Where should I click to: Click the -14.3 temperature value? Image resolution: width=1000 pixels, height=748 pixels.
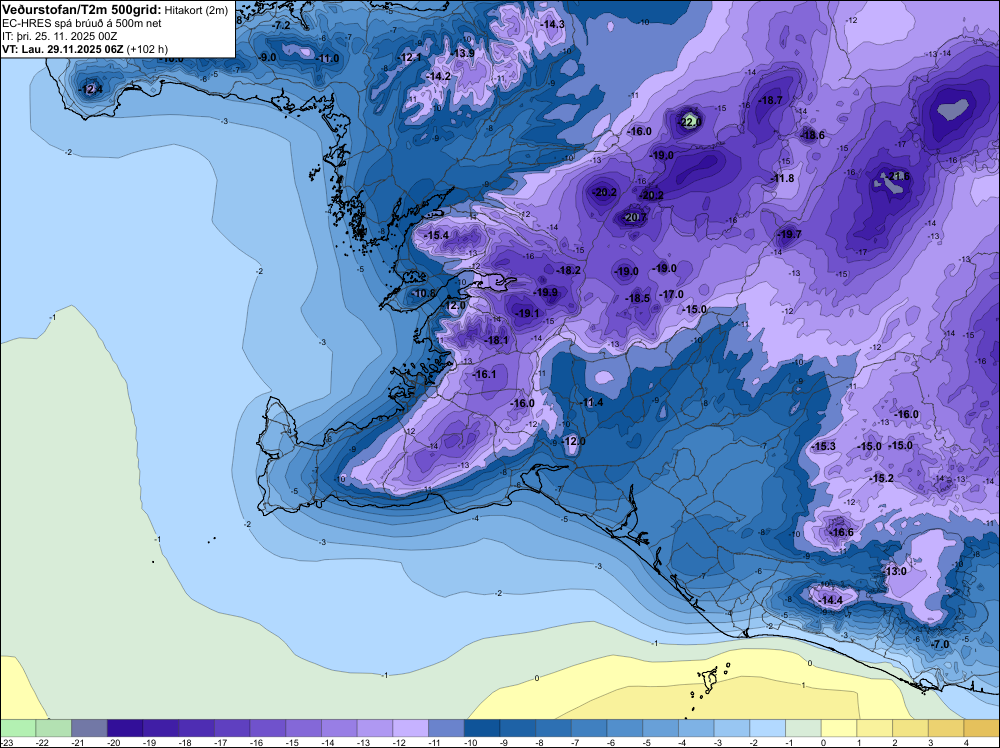552,24
